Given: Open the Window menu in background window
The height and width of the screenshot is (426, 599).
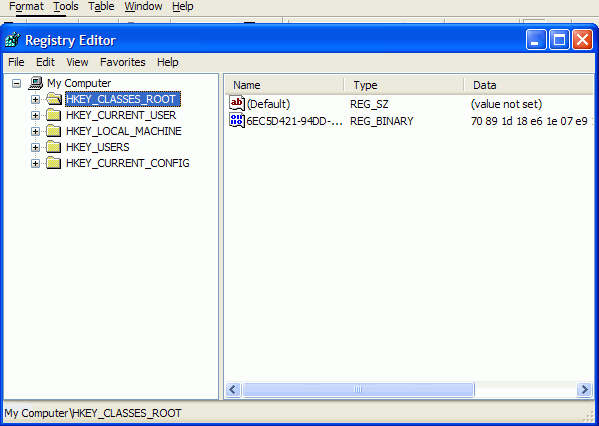Looking at the screenshot, I should [143, 6].
